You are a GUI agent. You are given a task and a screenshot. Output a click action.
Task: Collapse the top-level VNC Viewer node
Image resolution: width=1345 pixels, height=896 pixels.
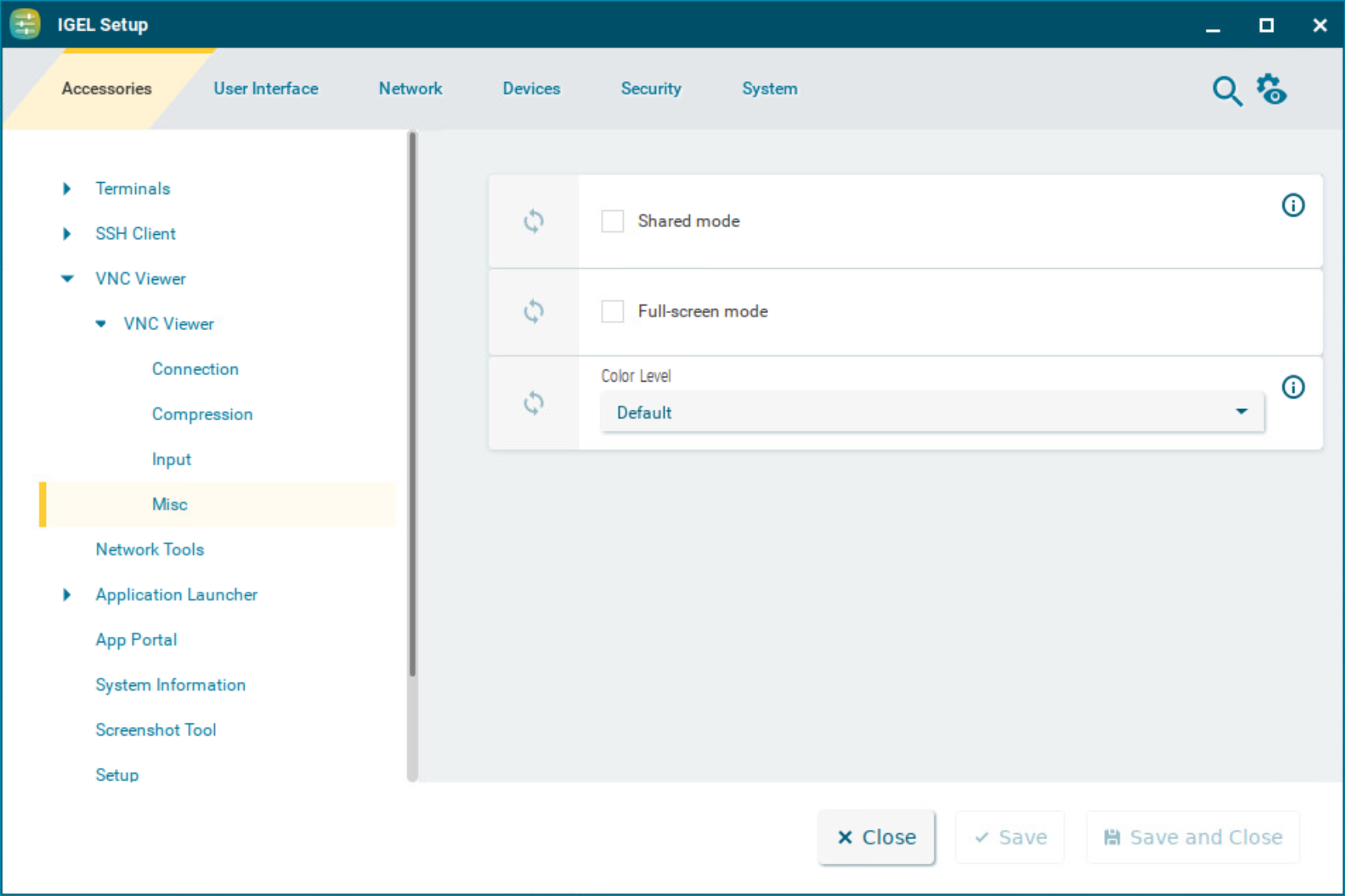[x=67, y=279]
